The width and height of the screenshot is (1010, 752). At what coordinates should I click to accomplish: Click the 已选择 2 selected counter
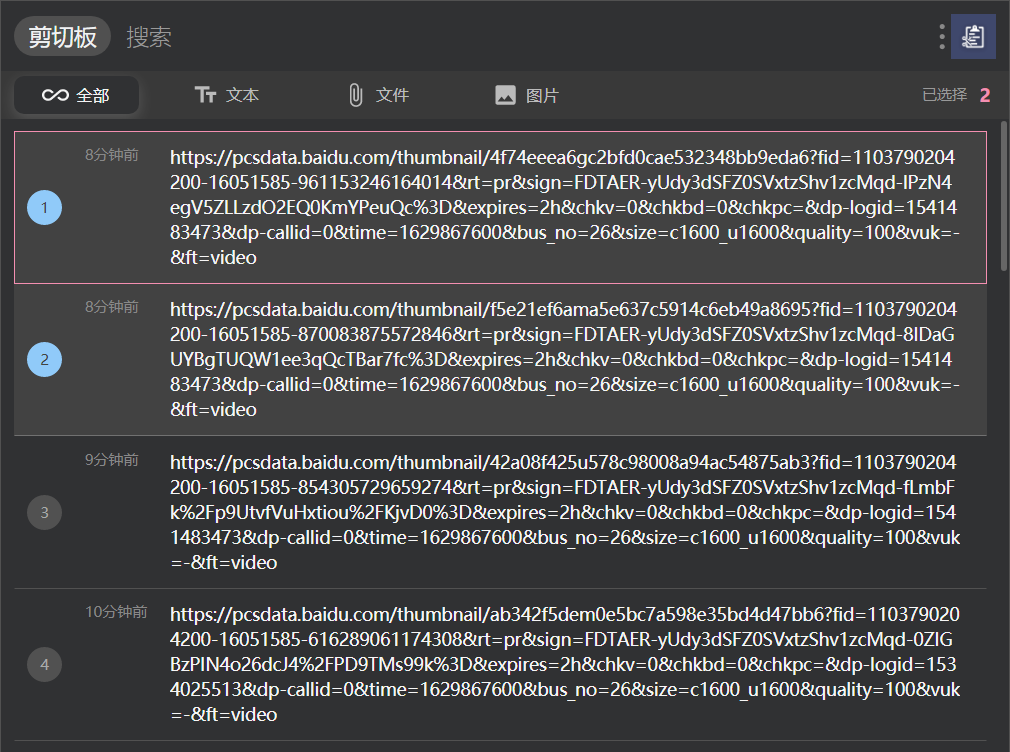point(956,95)
